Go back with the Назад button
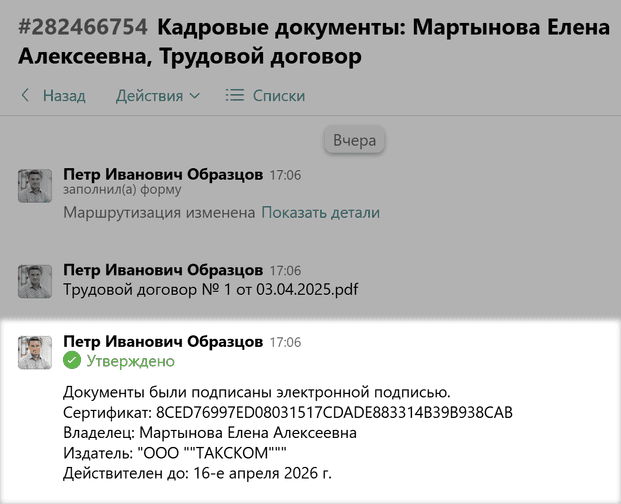This screenshot has width=621, height=504. pos(53,96)
